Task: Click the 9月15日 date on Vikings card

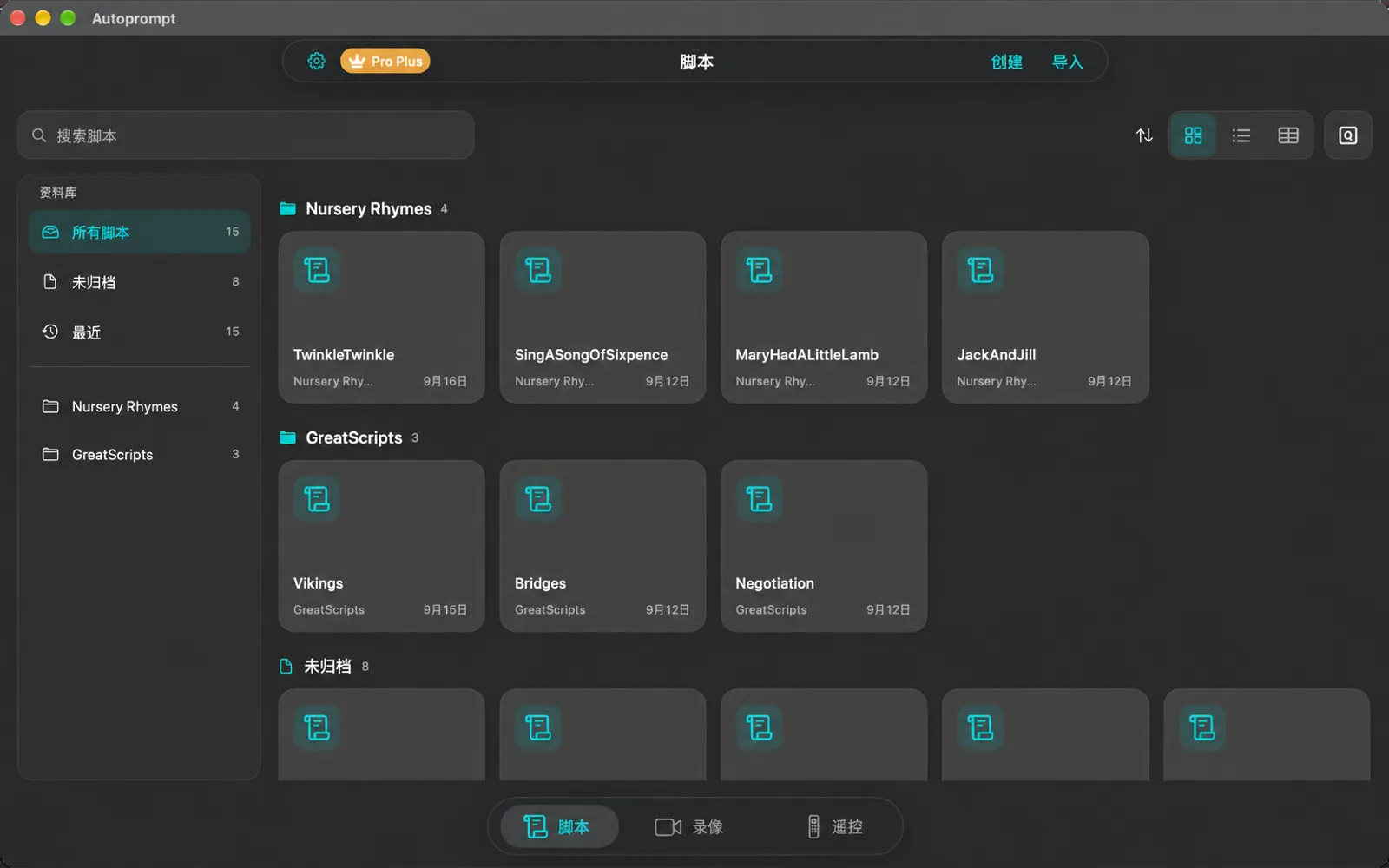Action: point(445,609)
